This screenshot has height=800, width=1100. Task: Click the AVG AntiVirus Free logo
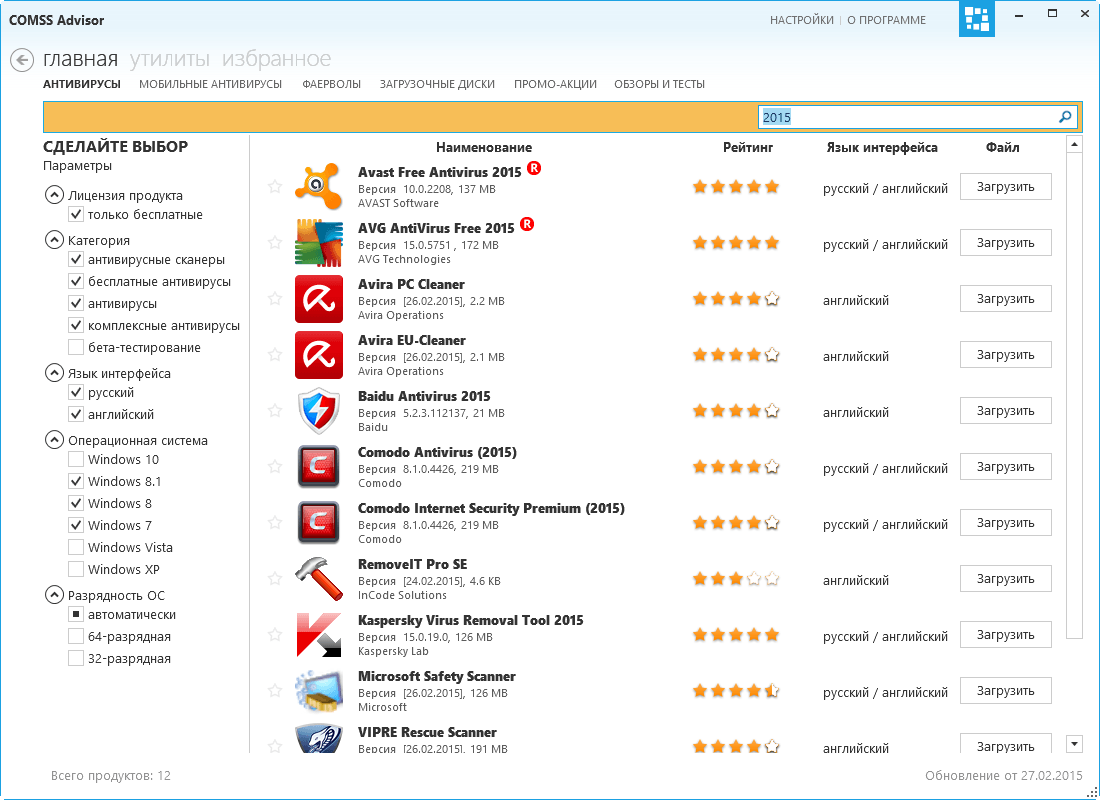(318, 243)
